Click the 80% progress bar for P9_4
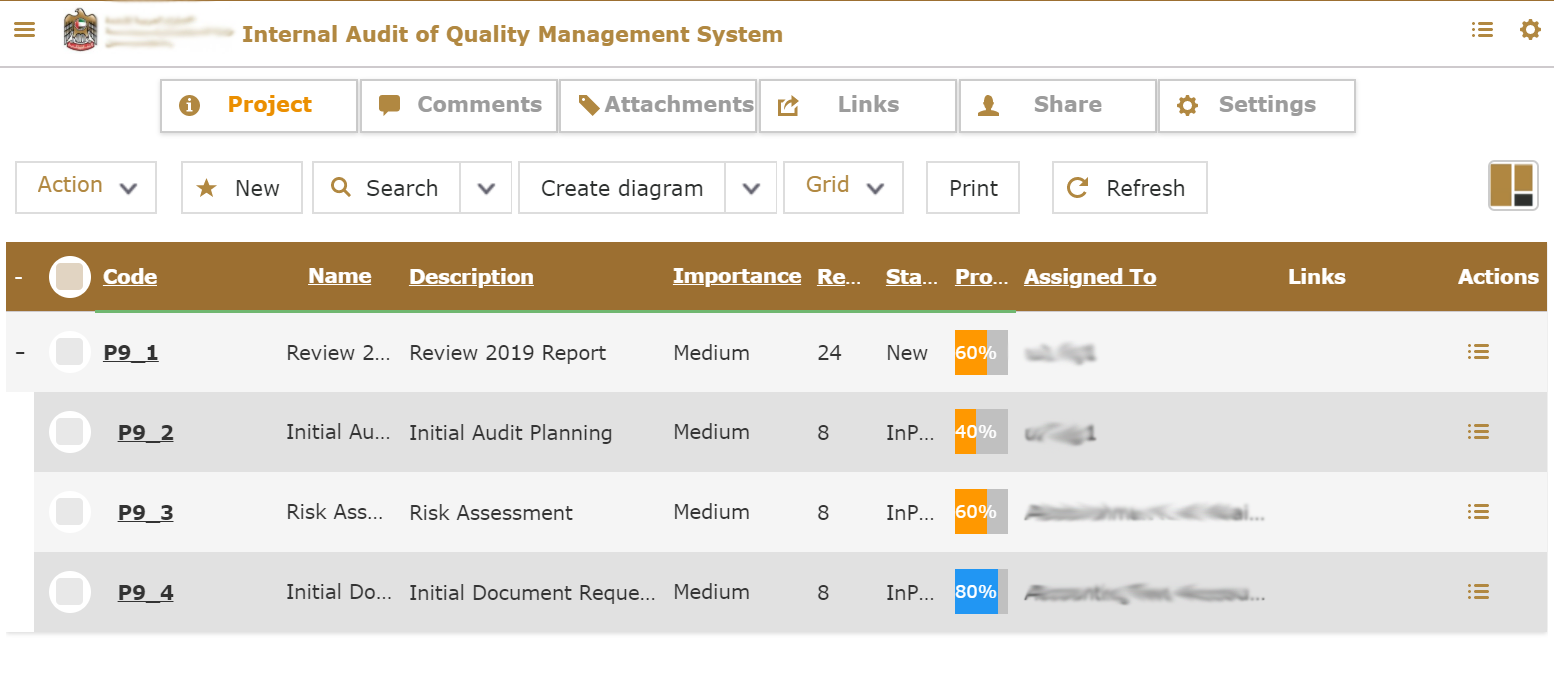The width and height of the screenshot is (1554, 698). (981, 592)
